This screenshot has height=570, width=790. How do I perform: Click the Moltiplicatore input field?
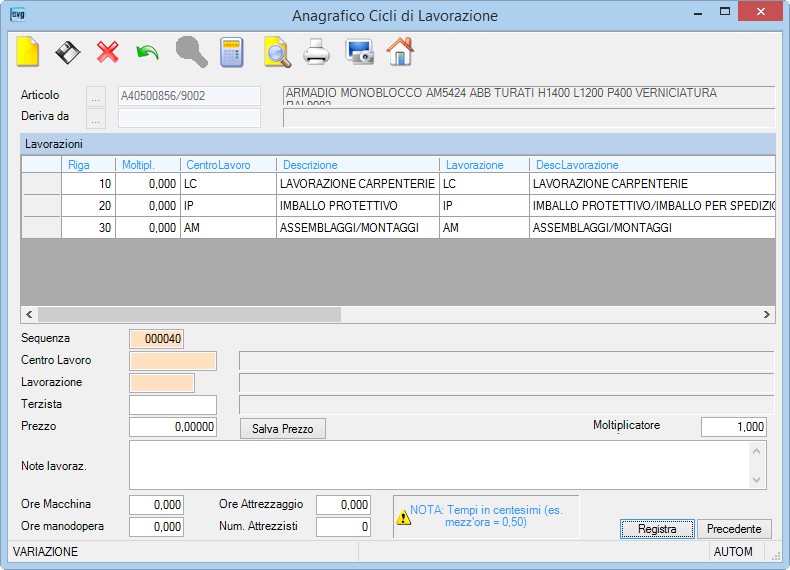(x=734, y=427)
